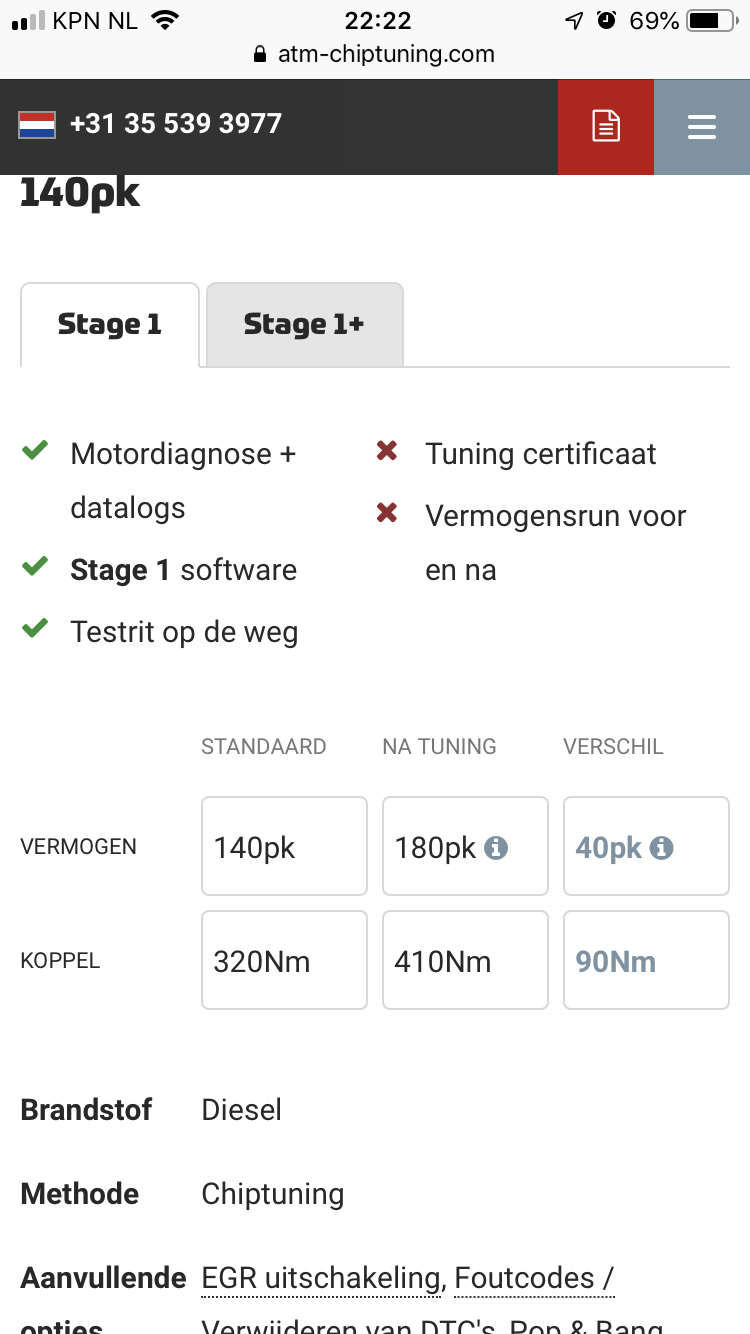
Task: Tap green checkmark beside Testrit op de weg
Action: pos(36,630)
